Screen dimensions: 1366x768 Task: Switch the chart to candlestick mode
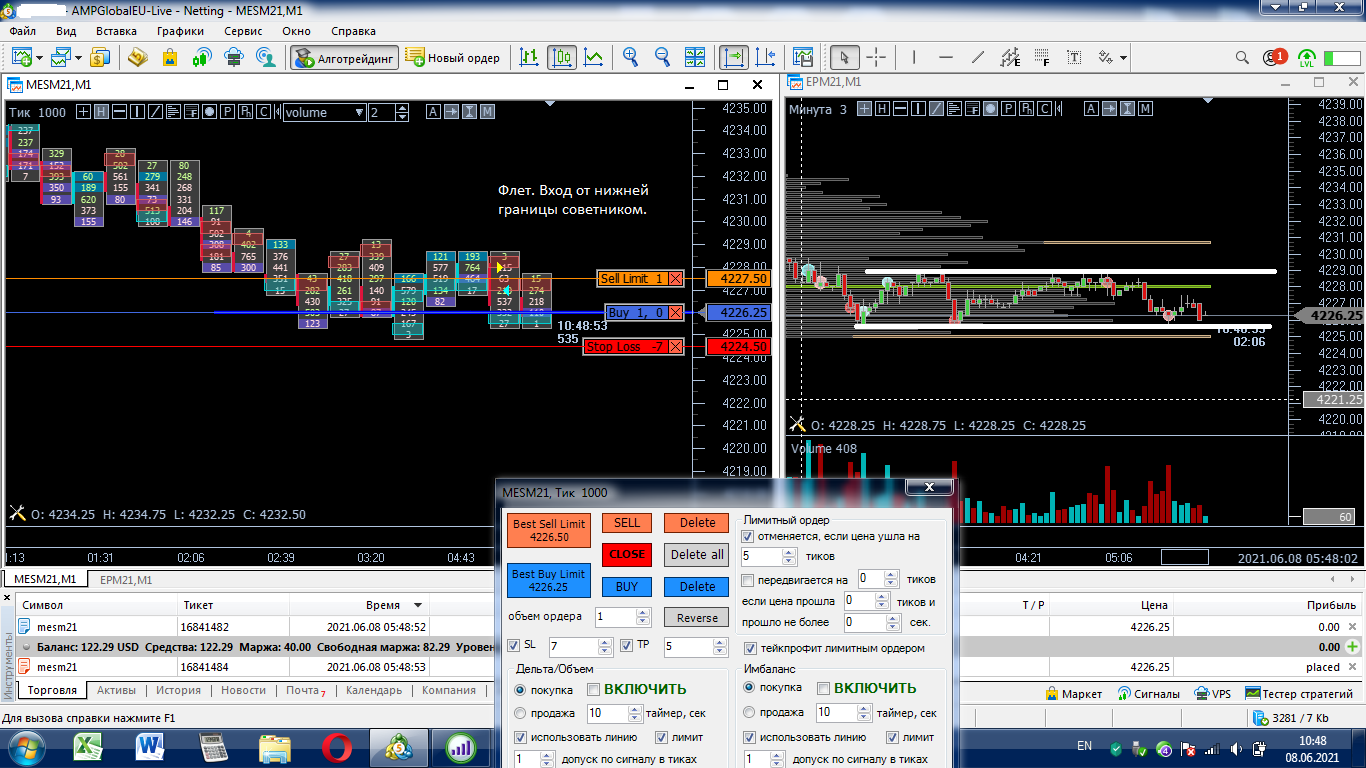(x=561, y=57)
